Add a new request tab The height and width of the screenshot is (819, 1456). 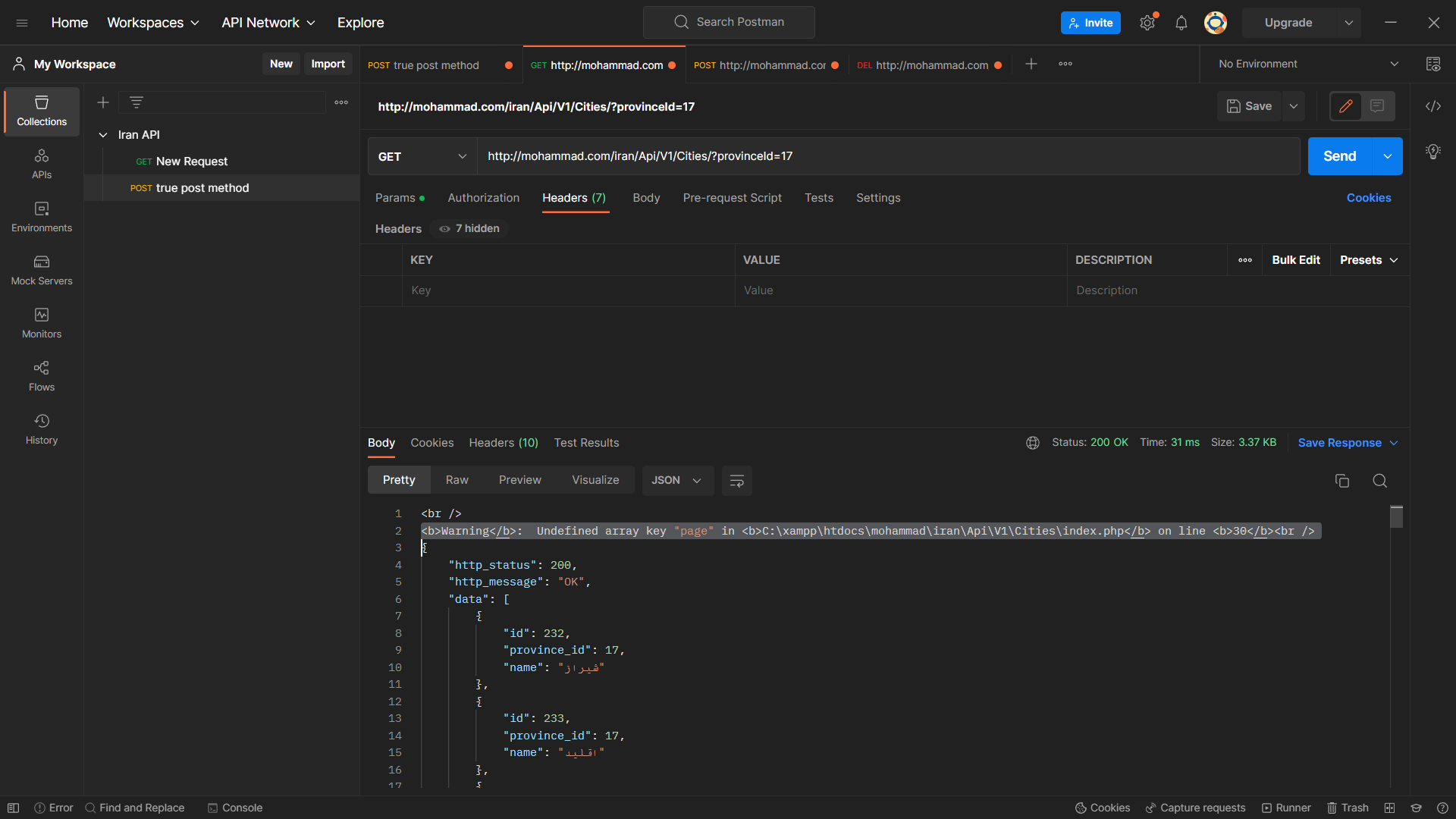(x=1031, y=64)
